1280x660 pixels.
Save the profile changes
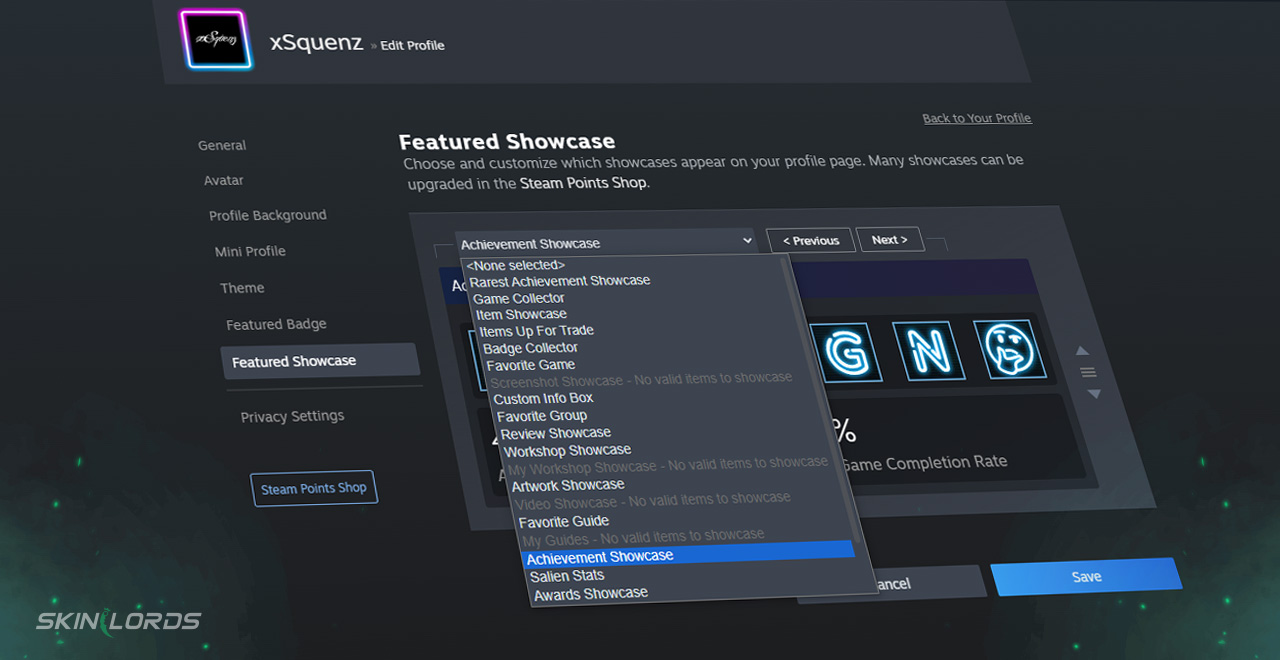click(x=1086, y=577)
